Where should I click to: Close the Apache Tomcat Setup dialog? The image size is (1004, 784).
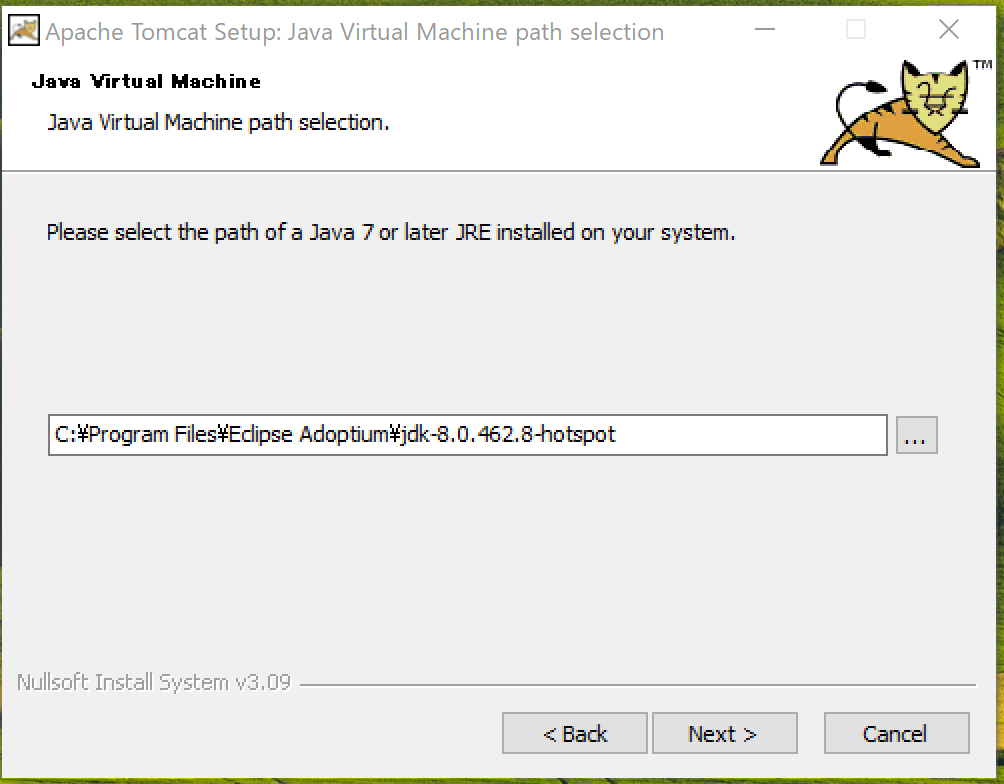(948, 29)
